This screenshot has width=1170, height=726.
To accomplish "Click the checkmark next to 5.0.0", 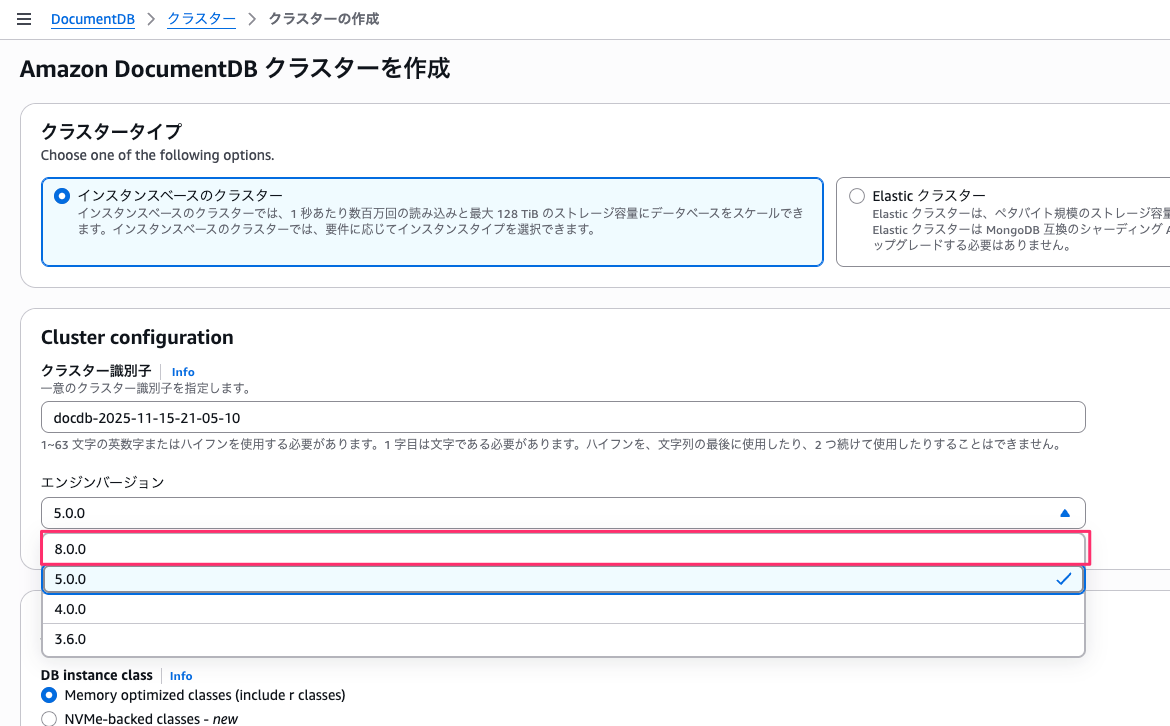I will click(x=1063, y=578).
